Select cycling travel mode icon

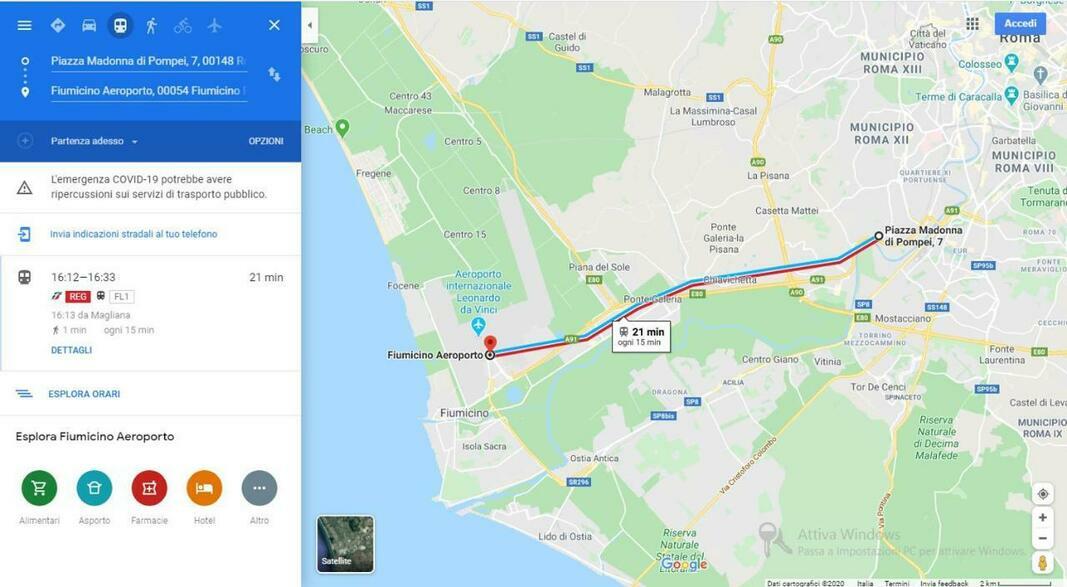coord(182,25)
